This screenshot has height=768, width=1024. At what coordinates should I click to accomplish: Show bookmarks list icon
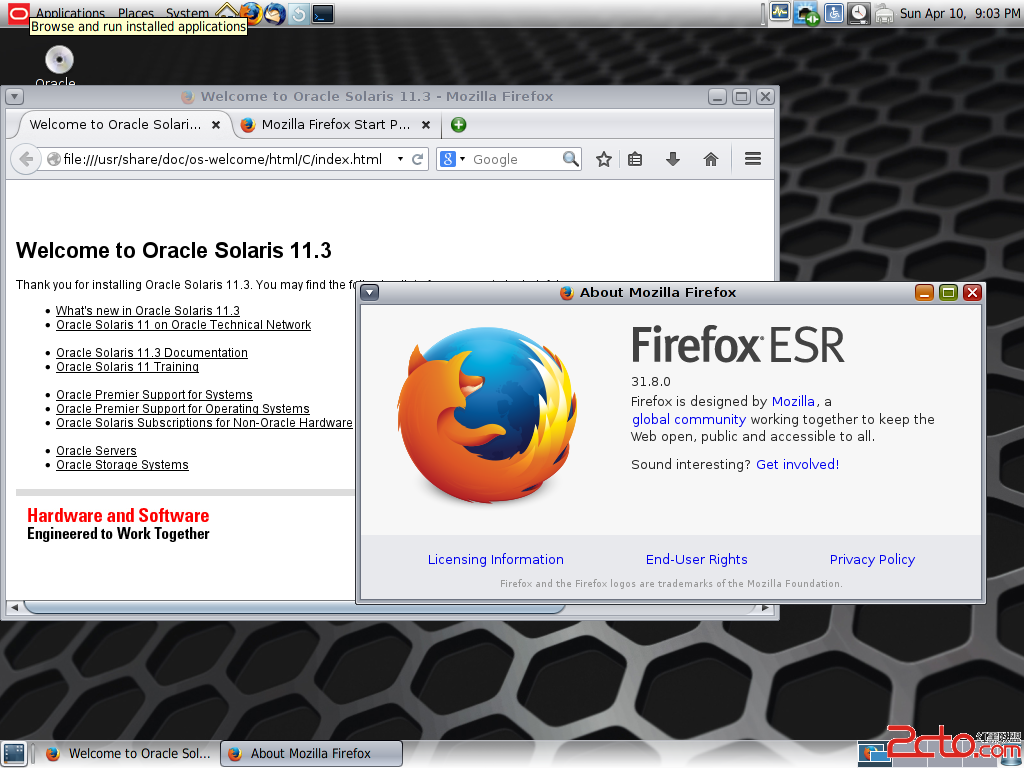[635, 159]
